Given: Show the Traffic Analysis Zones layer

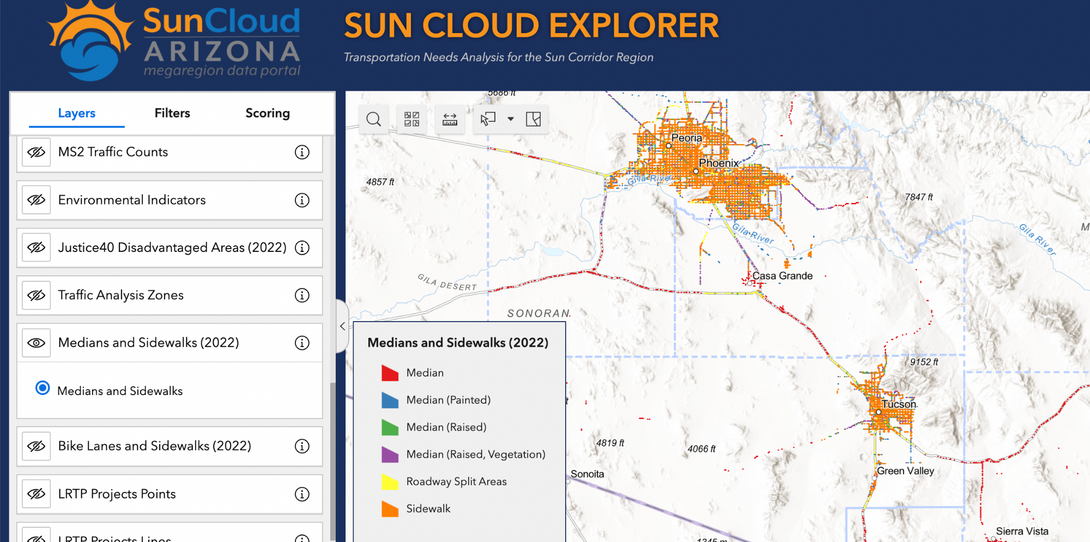Looking at the screenshot, I should tap(36, 295).
